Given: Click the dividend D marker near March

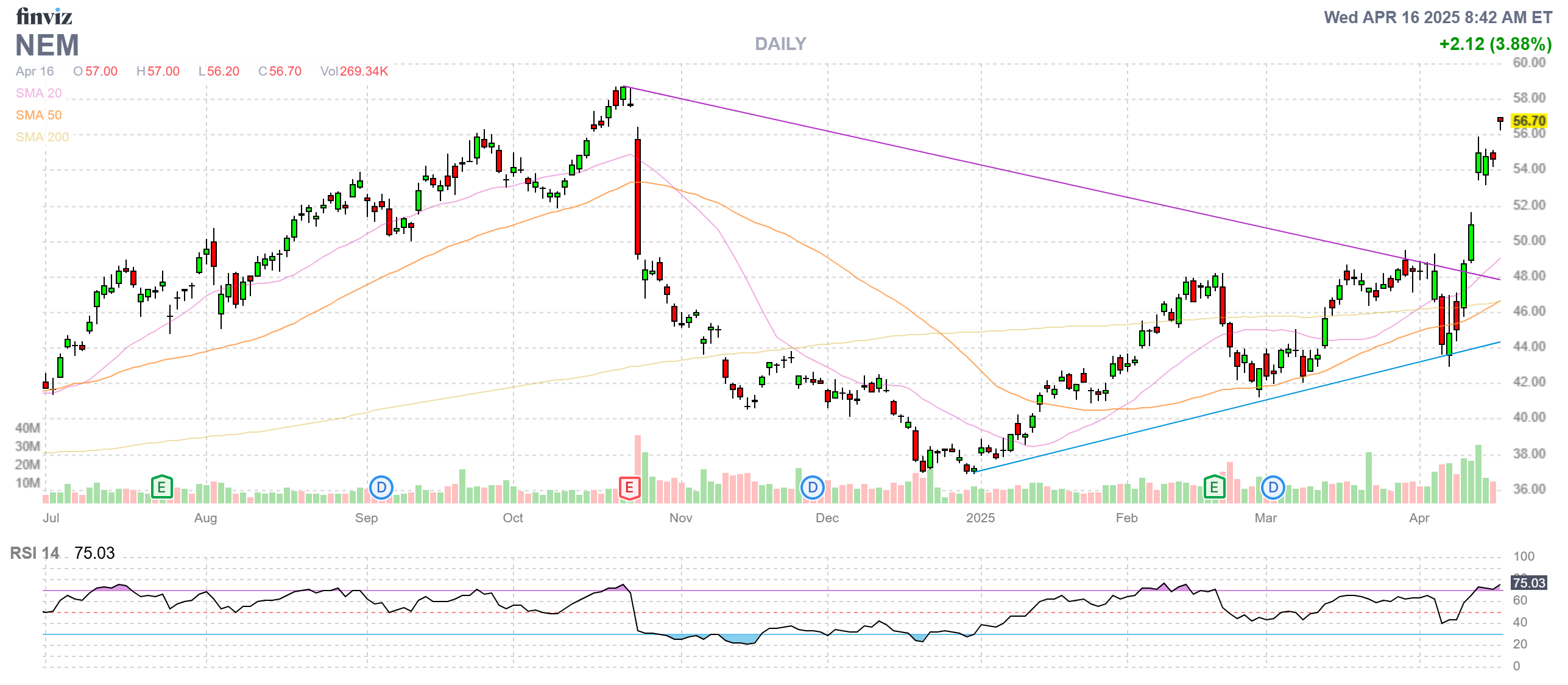Looking at the screenshot, I should point(1273,487).
